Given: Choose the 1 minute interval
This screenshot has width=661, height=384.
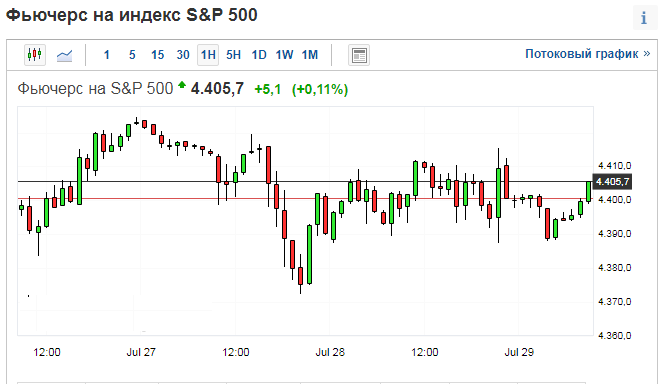Looking at the screenshot, I should pos(107,55).
